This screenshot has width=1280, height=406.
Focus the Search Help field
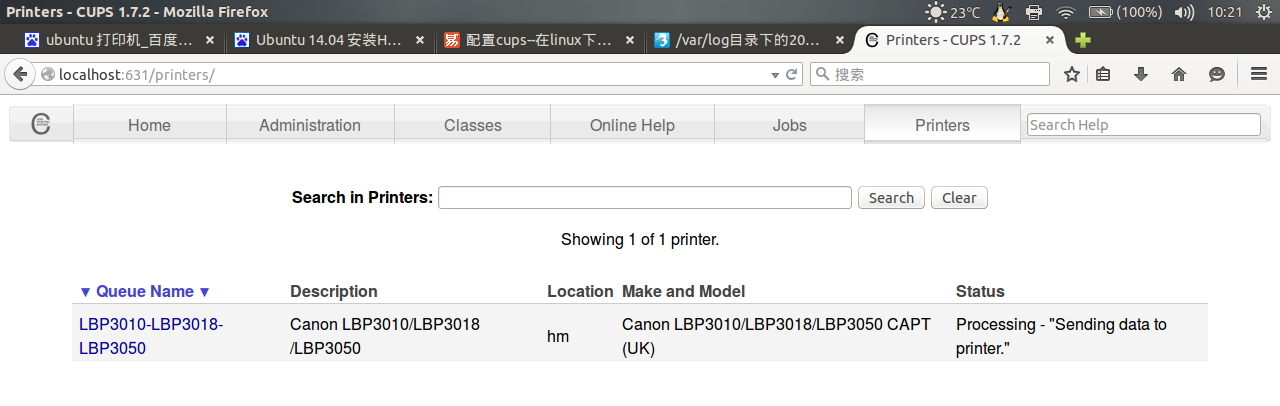(1143, 125)
